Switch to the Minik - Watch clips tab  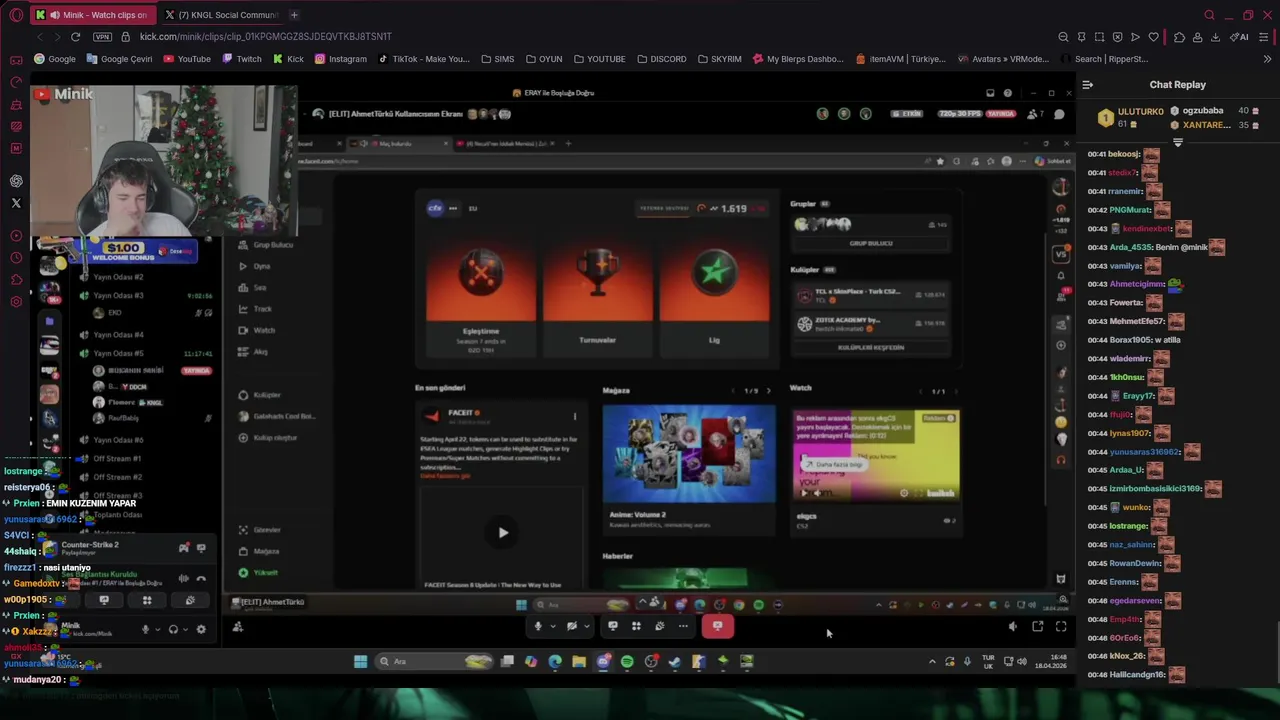coord(95,15)
